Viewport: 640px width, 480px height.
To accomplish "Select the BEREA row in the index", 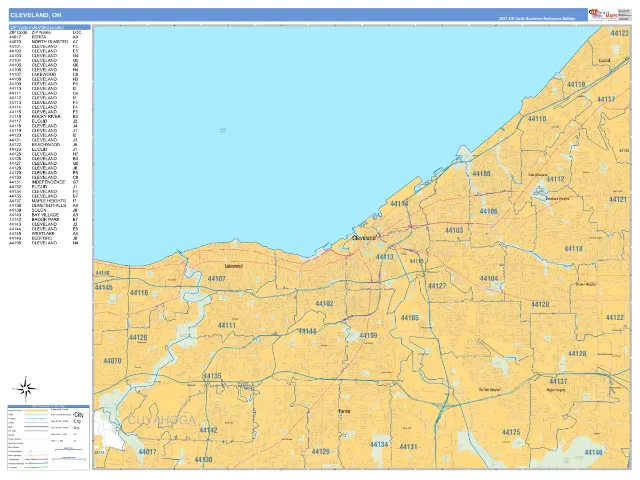I will (x=43, y=37).
